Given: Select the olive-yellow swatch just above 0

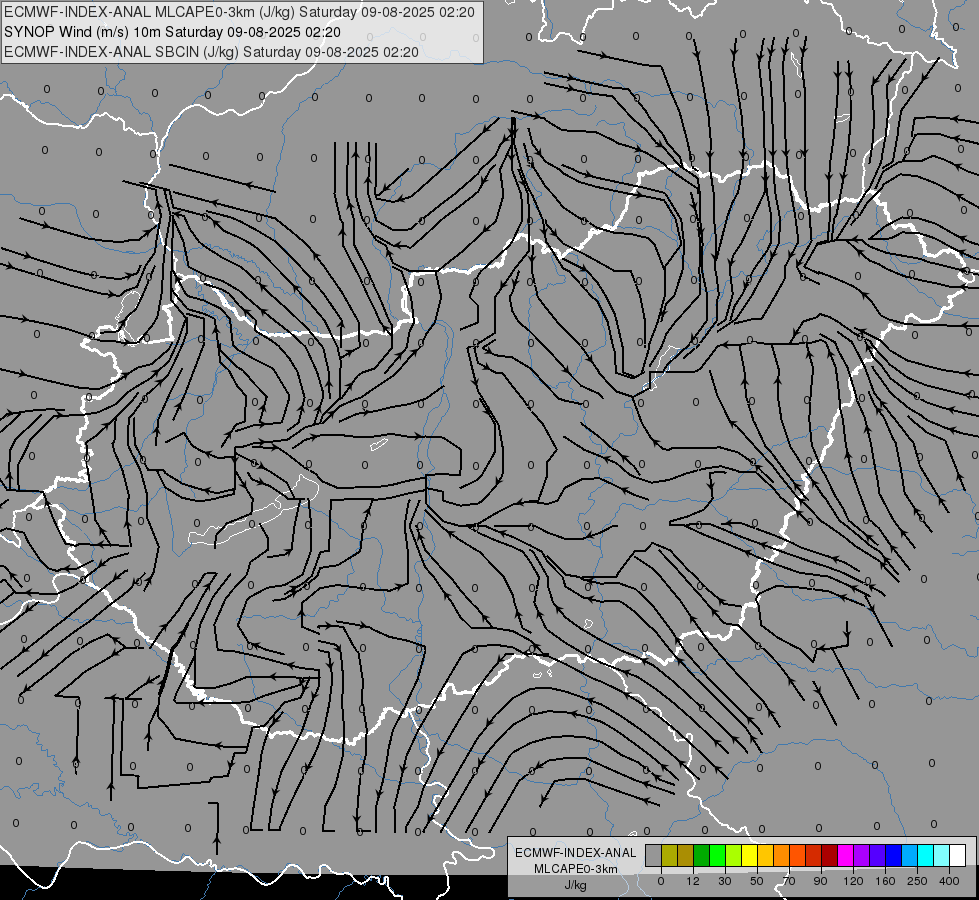Looking at the screenshot, I should point(669,855).
